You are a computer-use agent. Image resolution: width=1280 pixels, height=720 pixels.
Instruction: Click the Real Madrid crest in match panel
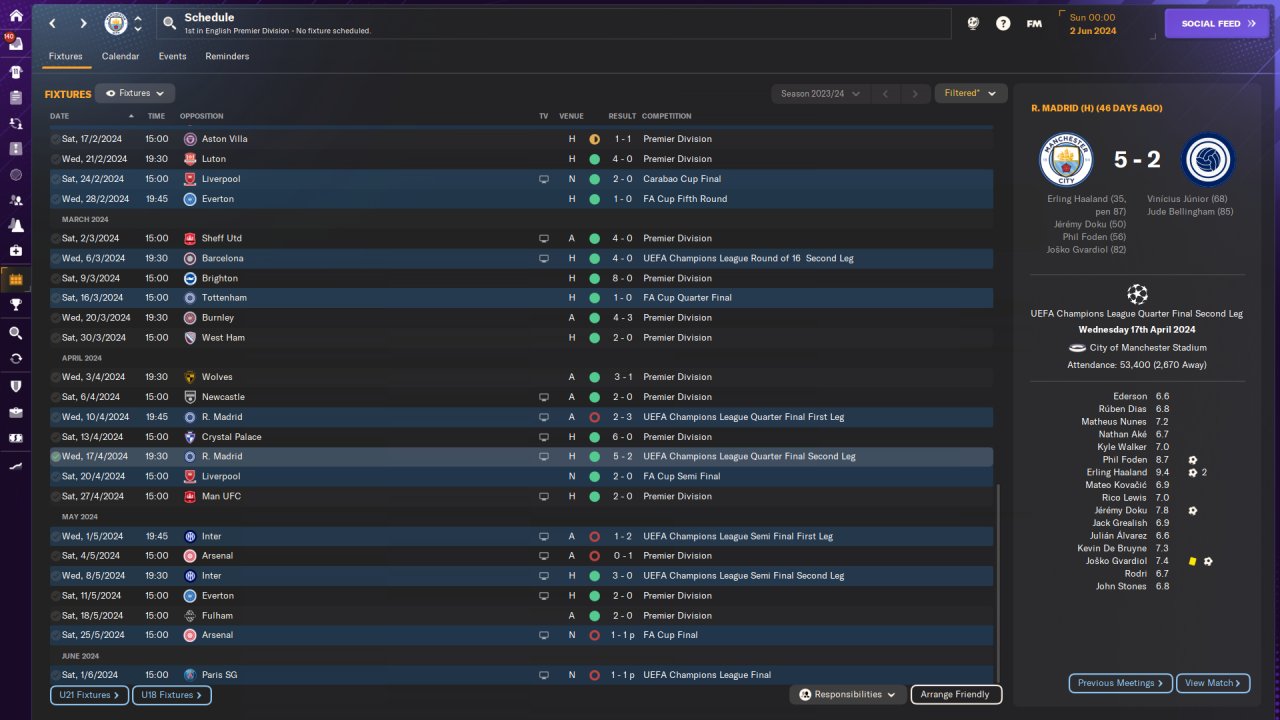pos(1208,160)
